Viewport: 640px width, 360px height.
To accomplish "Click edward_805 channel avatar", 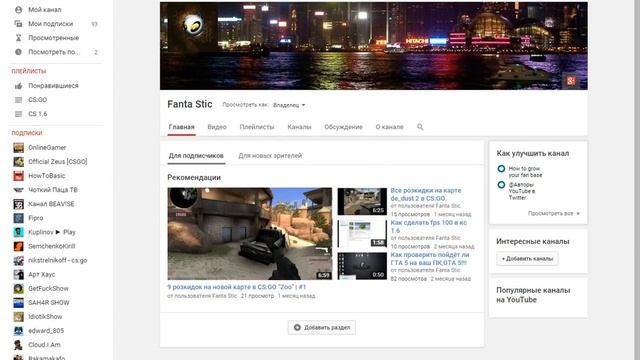I will (18, 331).
